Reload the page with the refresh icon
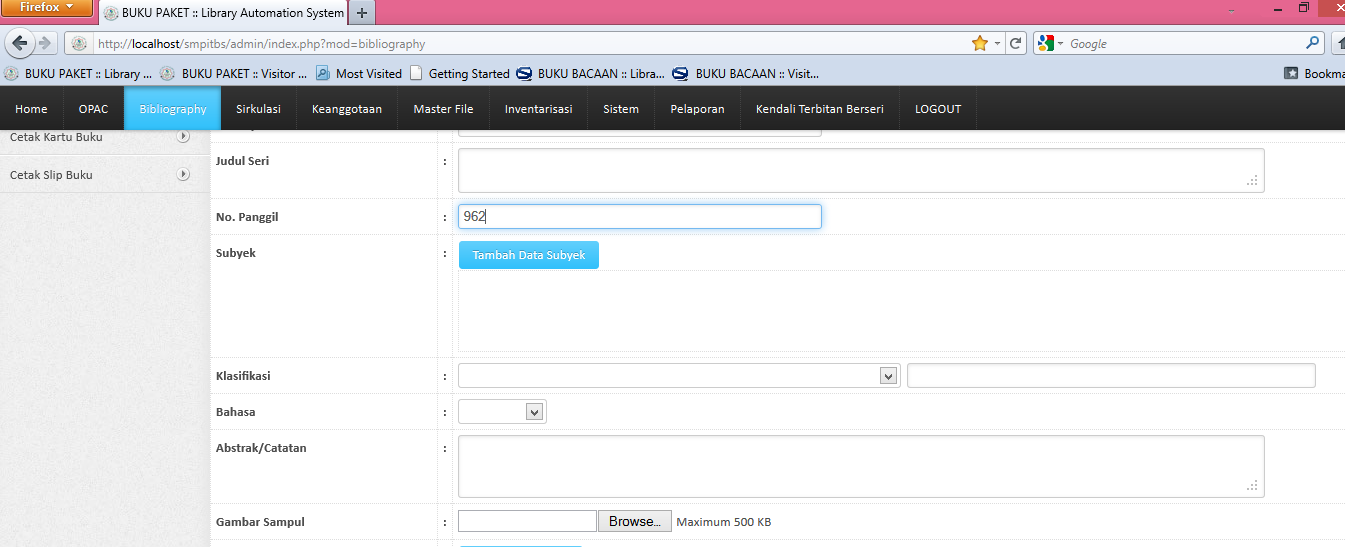 [1016, 43]
